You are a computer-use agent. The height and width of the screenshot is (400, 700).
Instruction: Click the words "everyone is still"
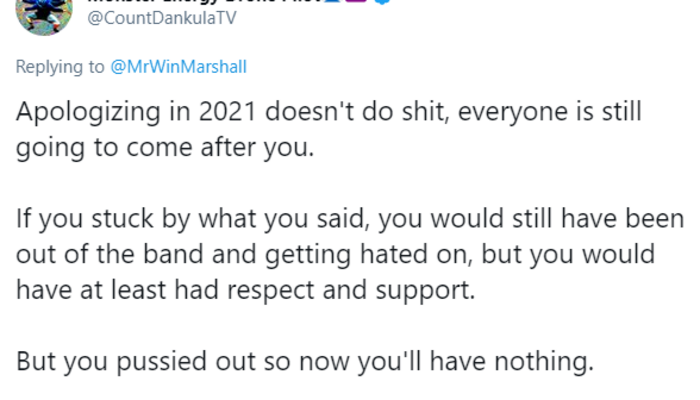tap(566, 112)
